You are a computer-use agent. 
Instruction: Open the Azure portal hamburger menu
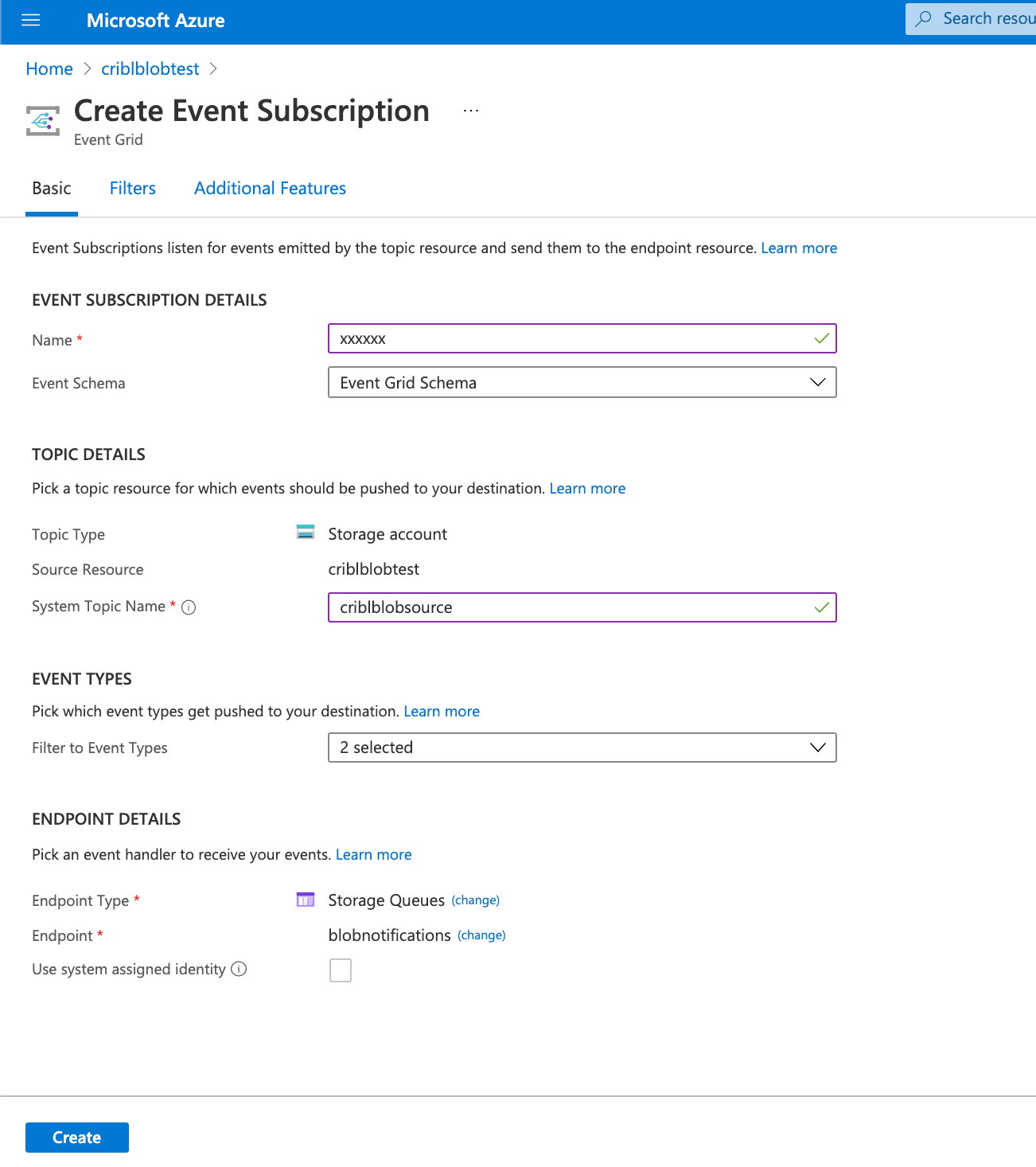click(x=30, y=20)
